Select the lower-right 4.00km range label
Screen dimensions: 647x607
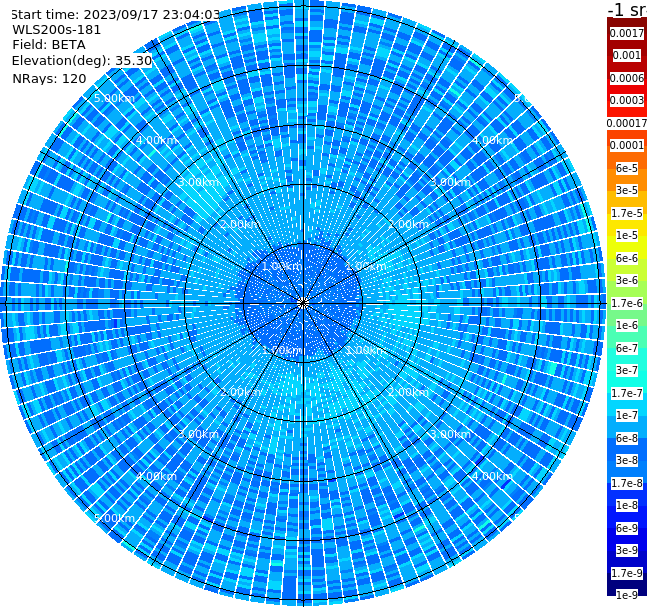coord(492,476)
